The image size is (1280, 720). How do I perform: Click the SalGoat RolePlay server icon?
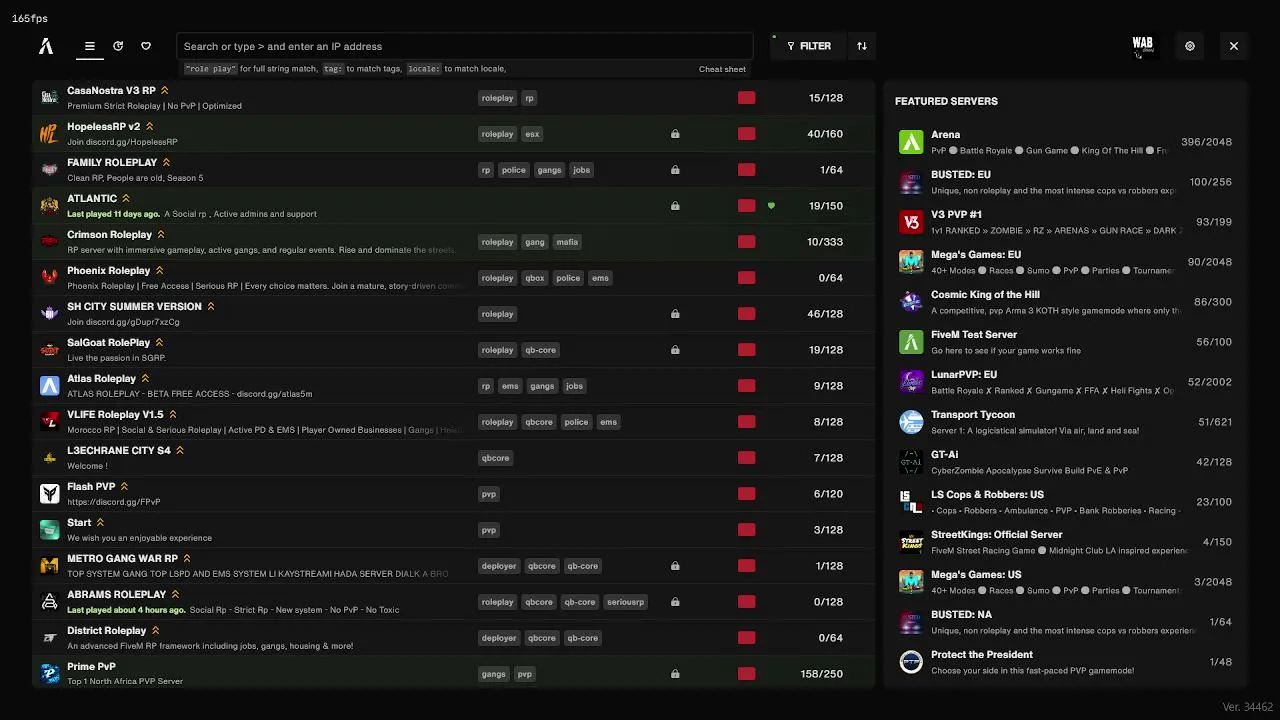tap(49, 350)
